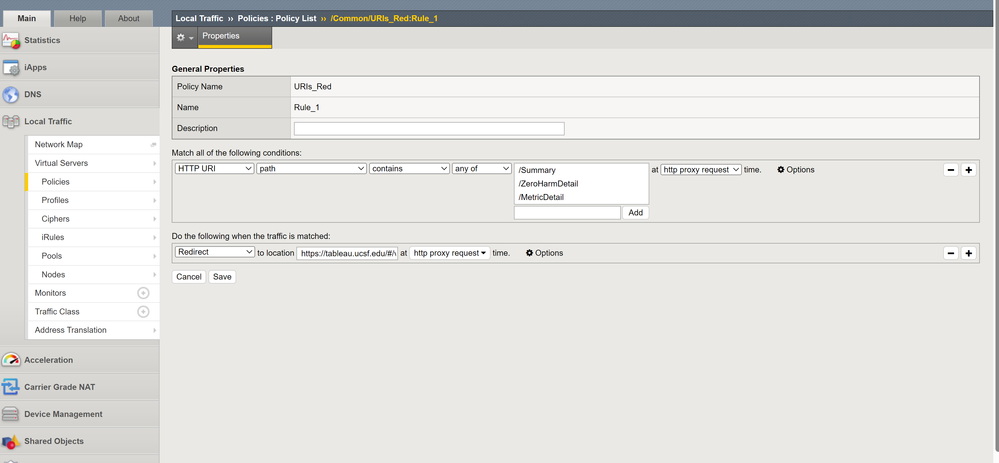
Task: Click the Acceleration gauge icon
Action: tap(11, 360)
